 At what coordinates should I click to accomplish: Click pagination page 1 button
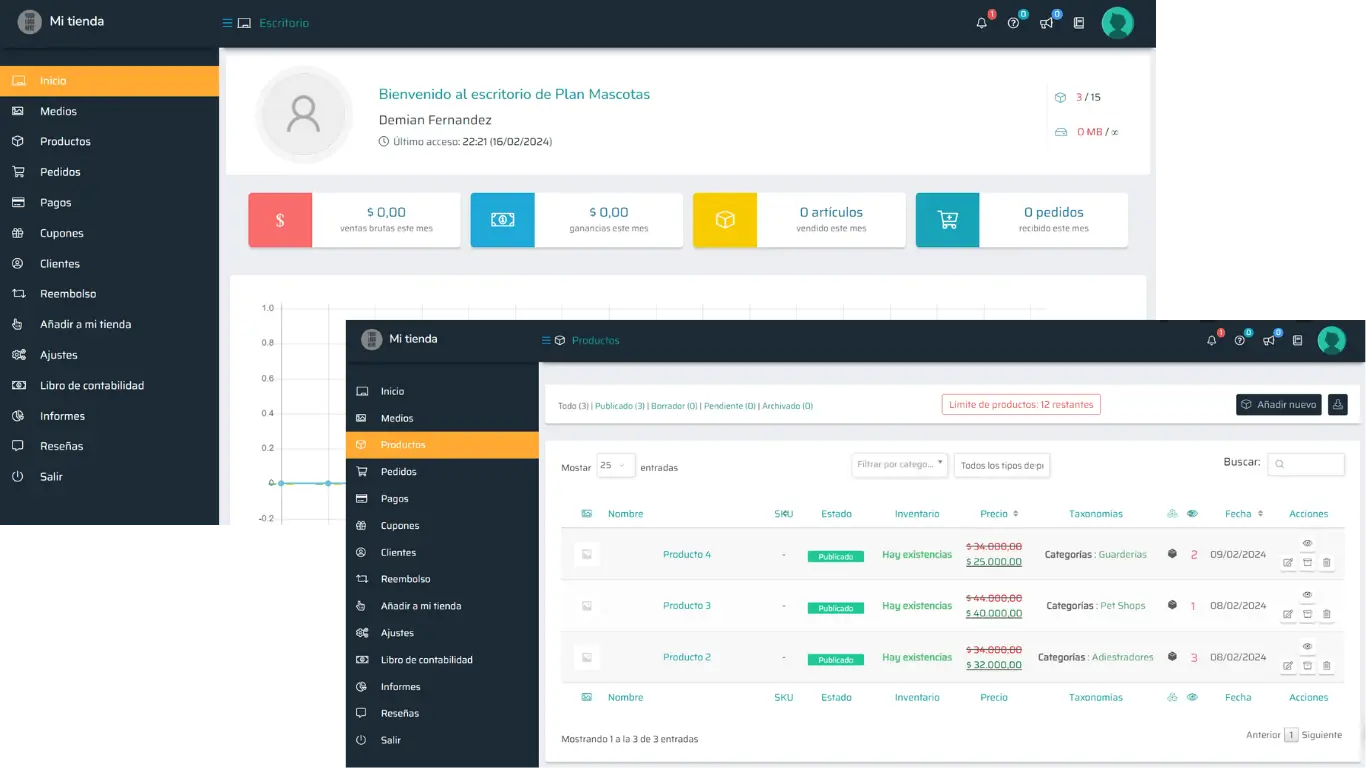pyautogui.click(x=1291, y=735)
